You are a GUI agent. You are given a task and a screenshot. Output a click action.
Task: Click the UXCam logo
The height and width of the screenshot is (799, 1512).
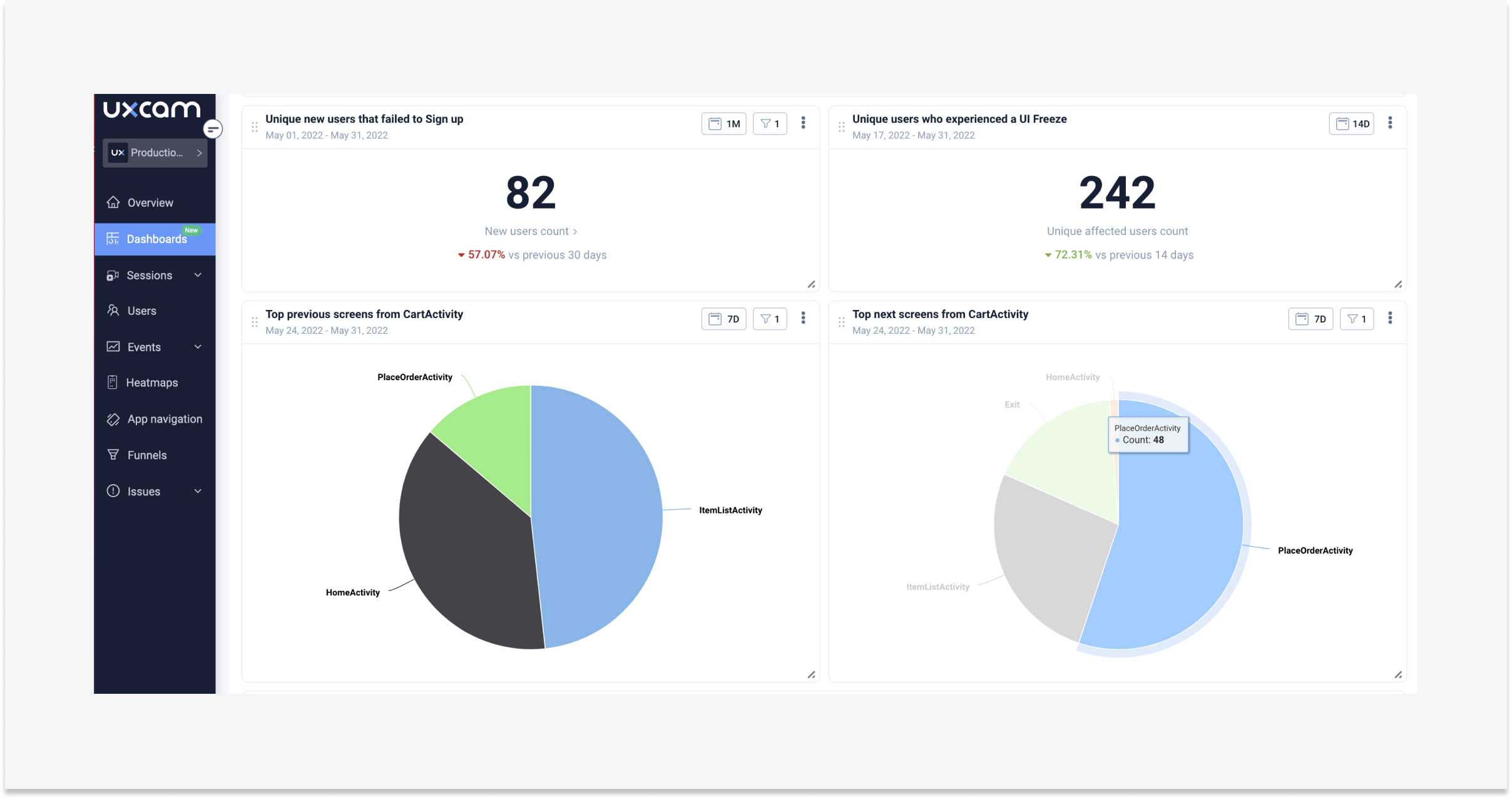[151, 110]
